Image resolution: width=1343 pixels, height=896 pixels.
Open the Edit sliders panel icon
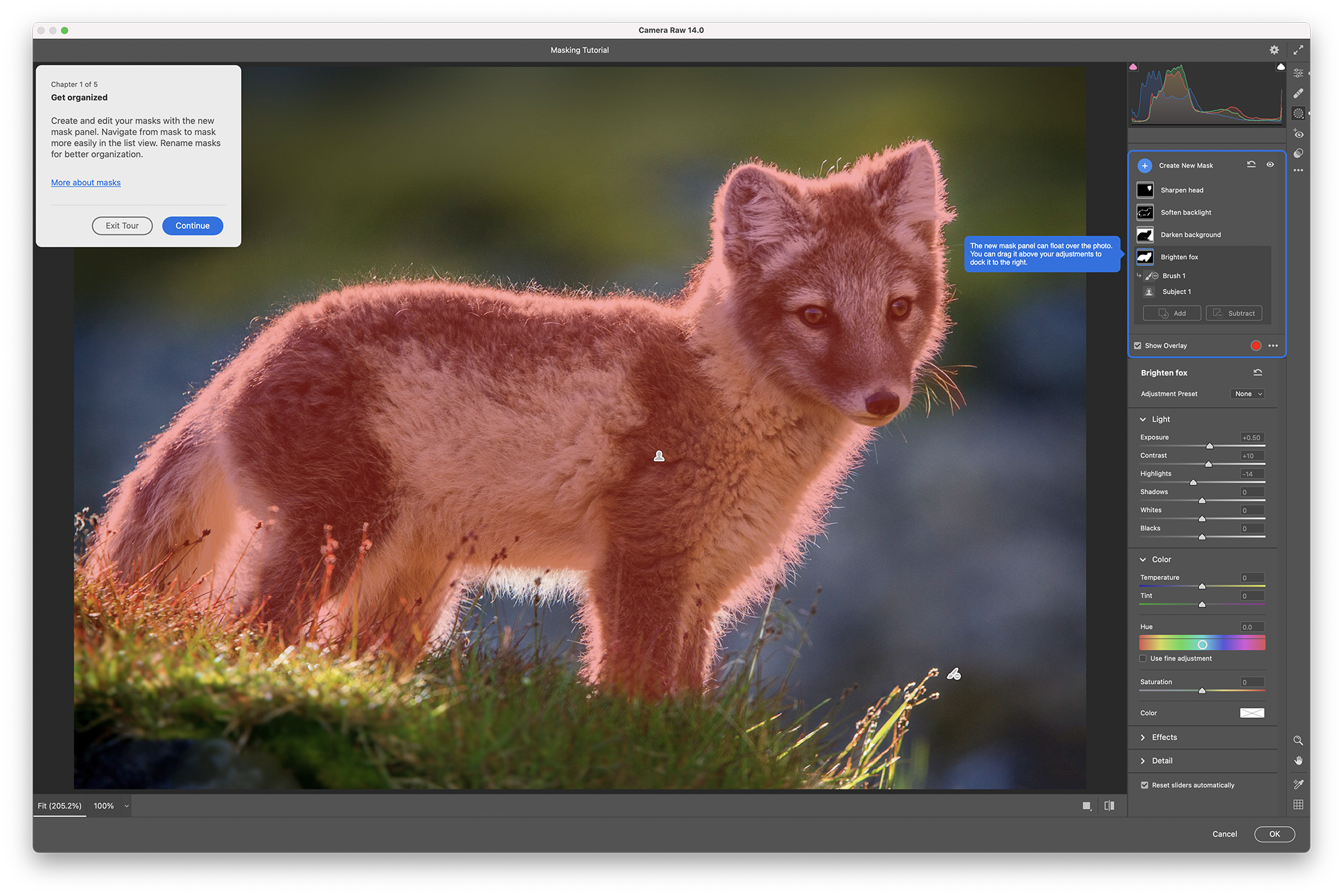(x=1298, y=73)
